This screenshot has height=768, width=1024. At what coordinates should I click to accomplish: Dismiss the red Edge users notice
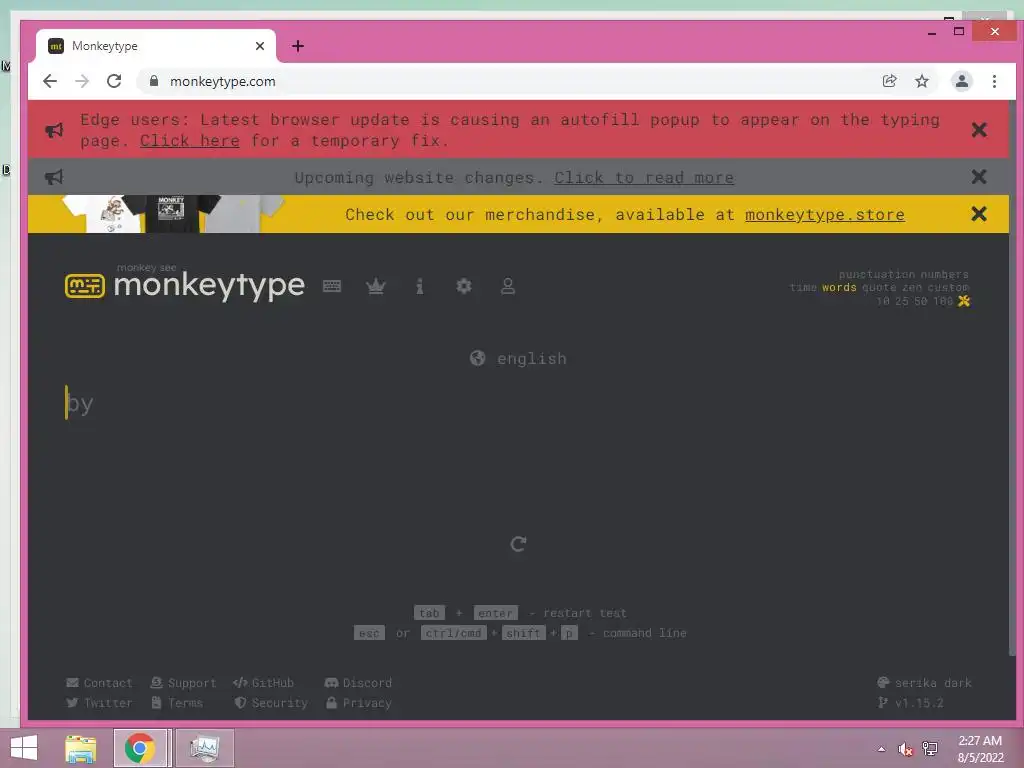pyautogui.click(x=978, y=130)
